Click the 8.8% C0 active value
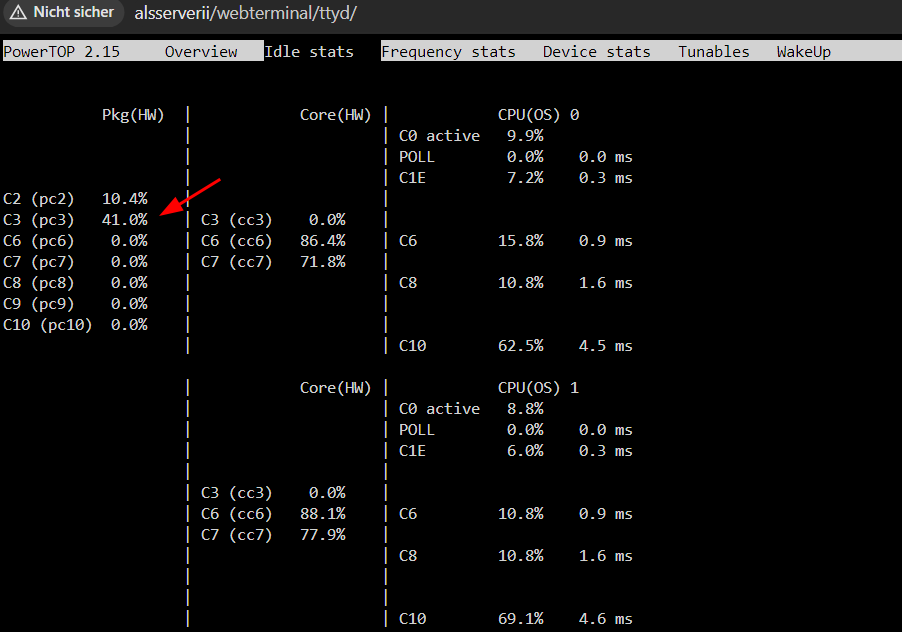Screen dimensions: 902x632 click(525, 409)
